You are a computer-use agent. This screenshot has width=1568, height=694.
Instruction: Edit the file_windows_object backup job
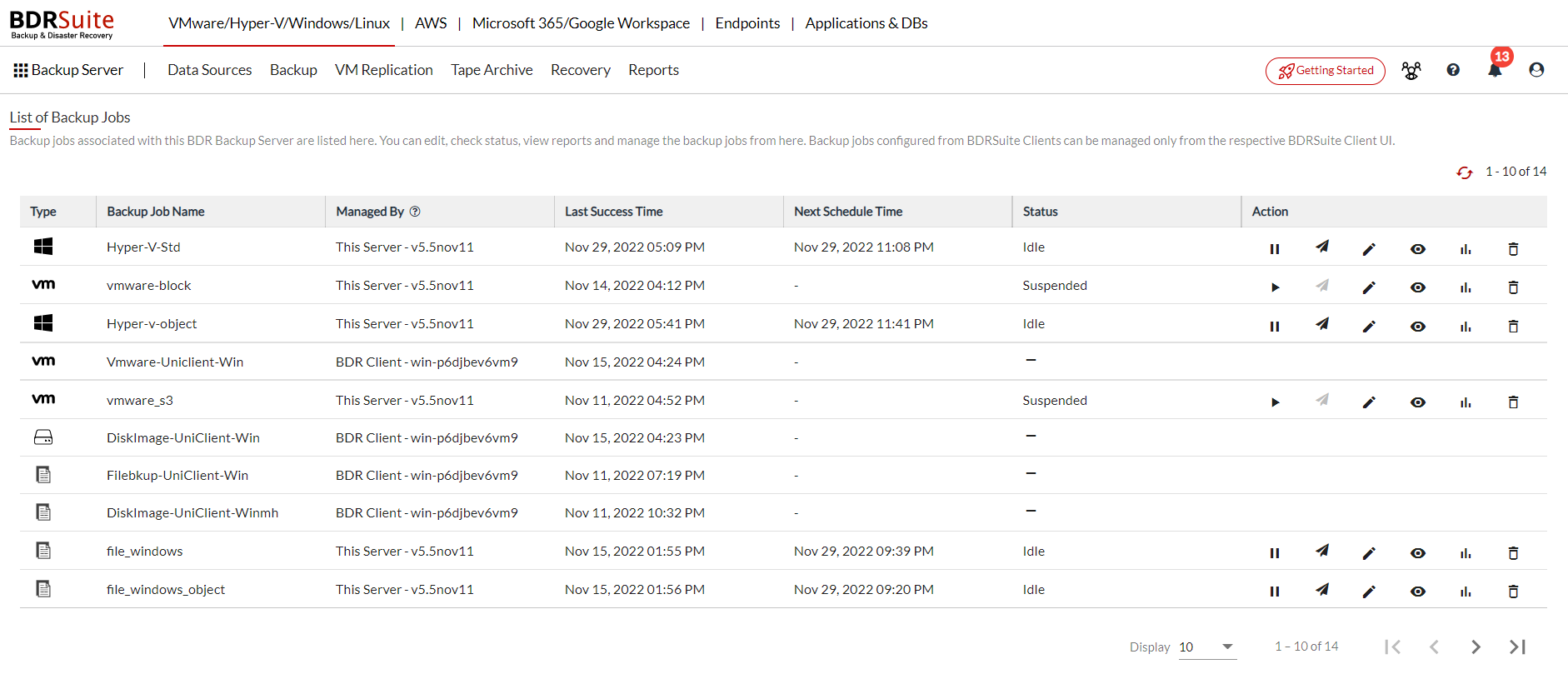click(x=1369, y=592)
